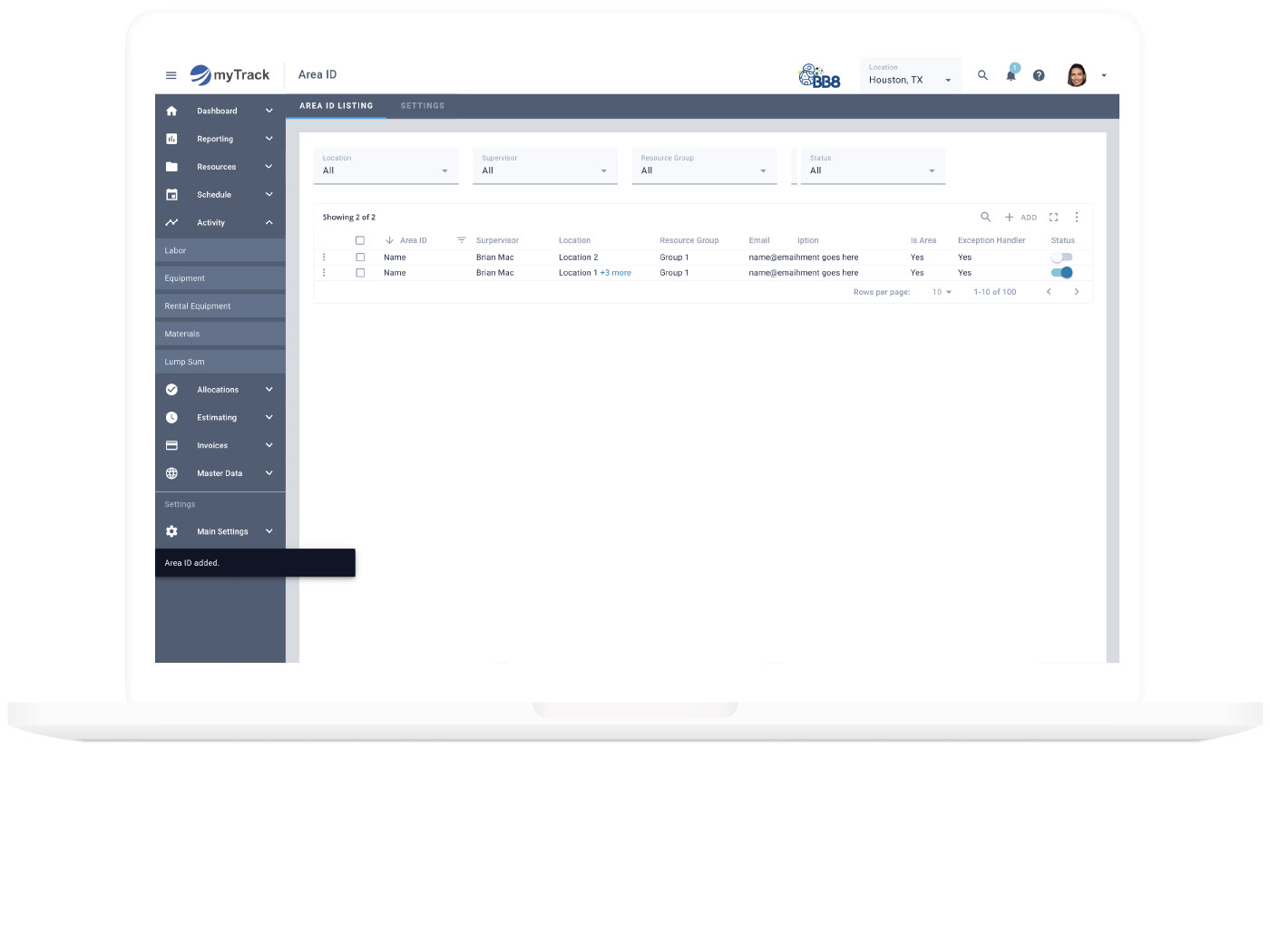
Task: Check the Location 2 row checkbox
Action: point(360,257)
